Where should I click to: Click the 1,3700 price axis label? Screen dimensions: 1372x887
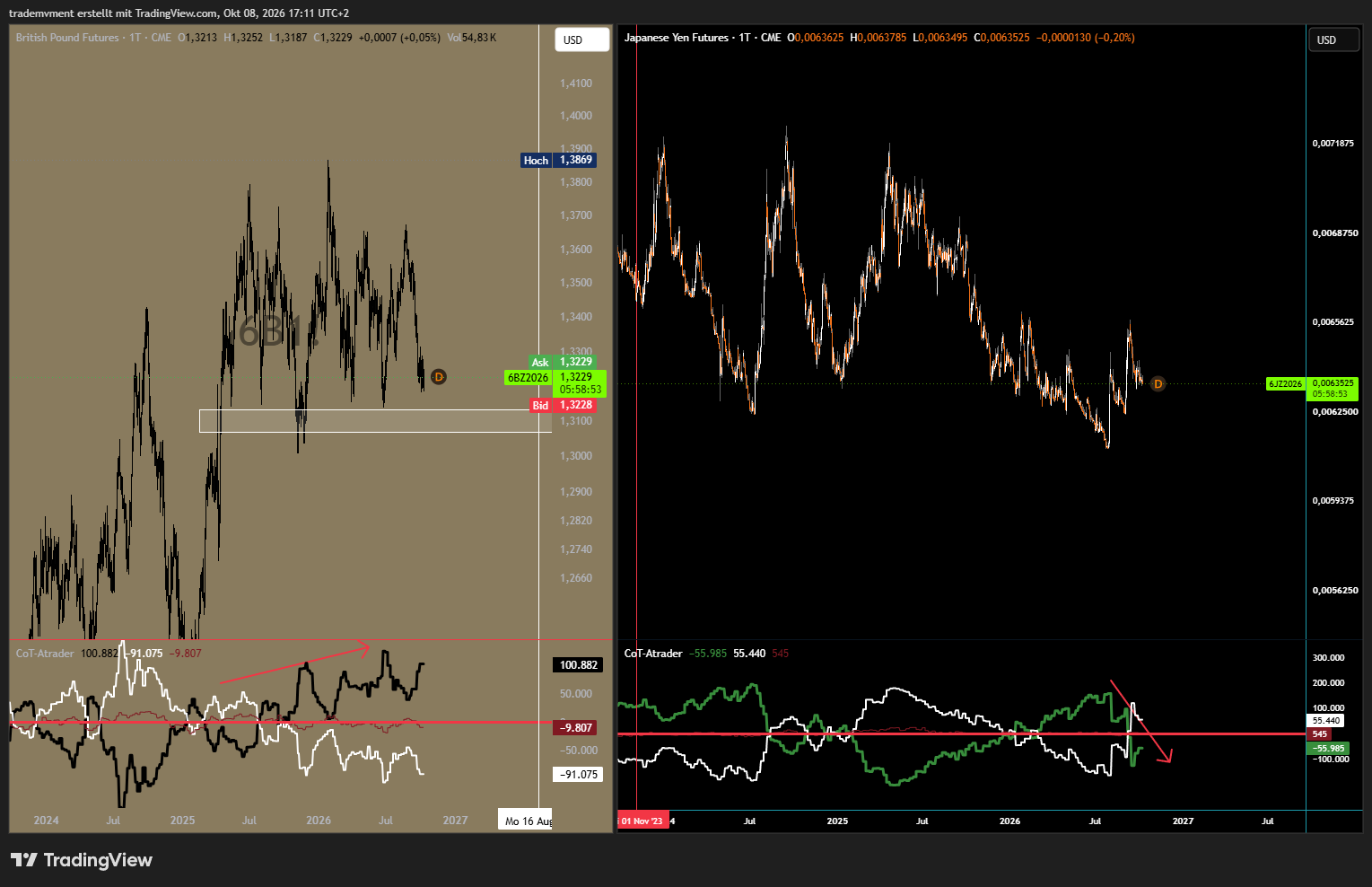point(576,215)
